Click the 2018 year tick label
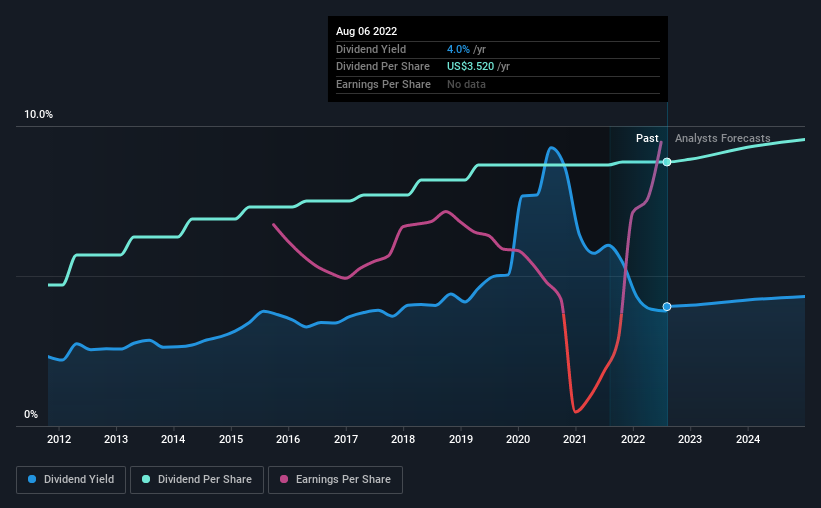Viewport: 821px width, 508px height. (403, 439)
